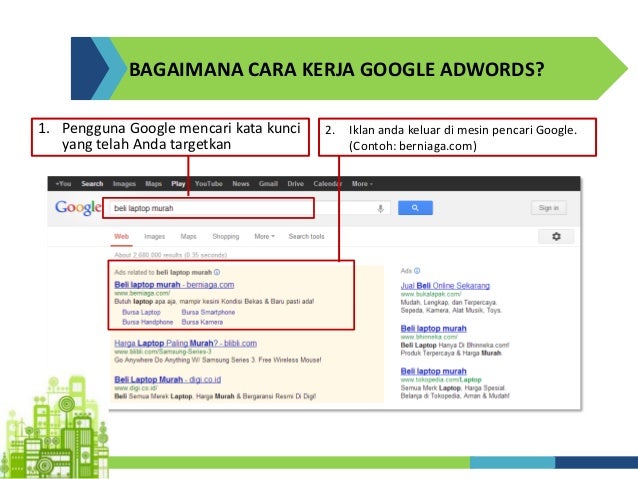The height and width of the screenshot is (479, 638).
Task: Open Search tools
Action: (x=306, y=236)
